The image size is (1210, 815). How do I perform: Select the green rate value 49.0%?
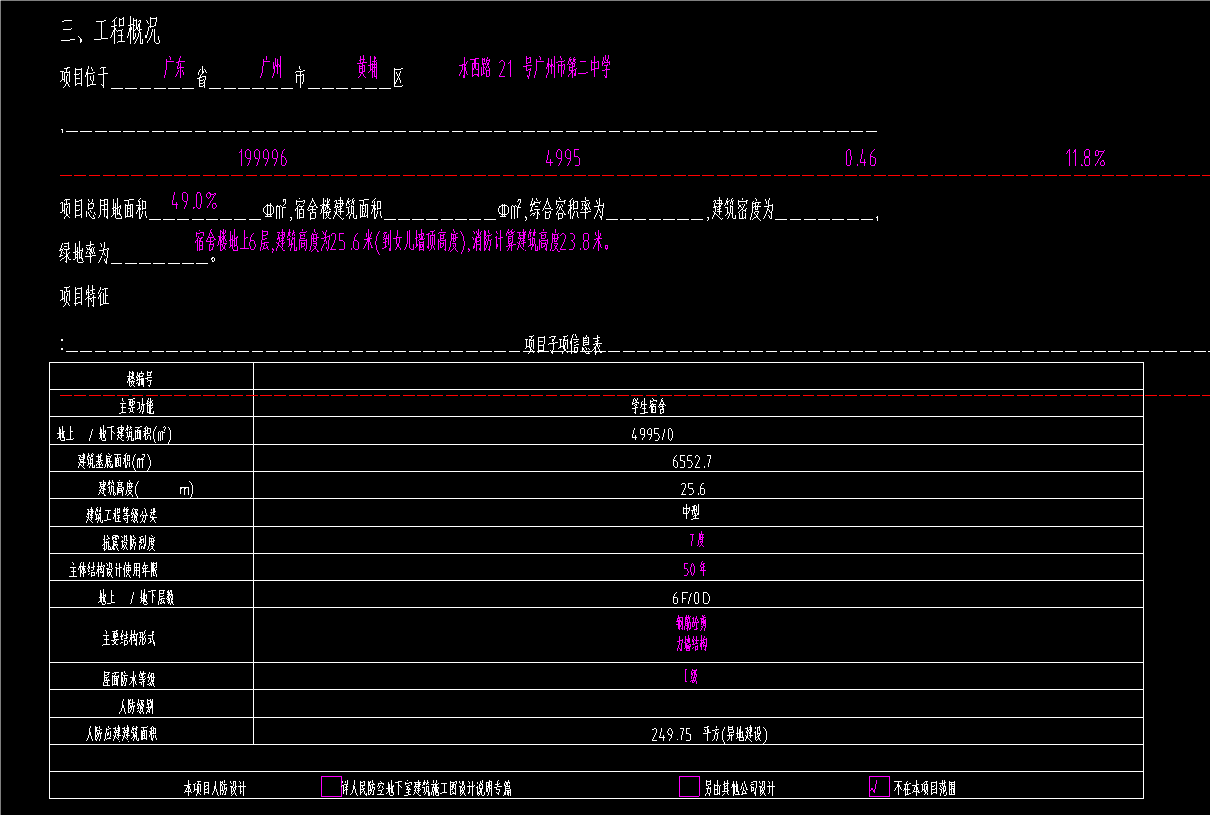pos(194,200)
